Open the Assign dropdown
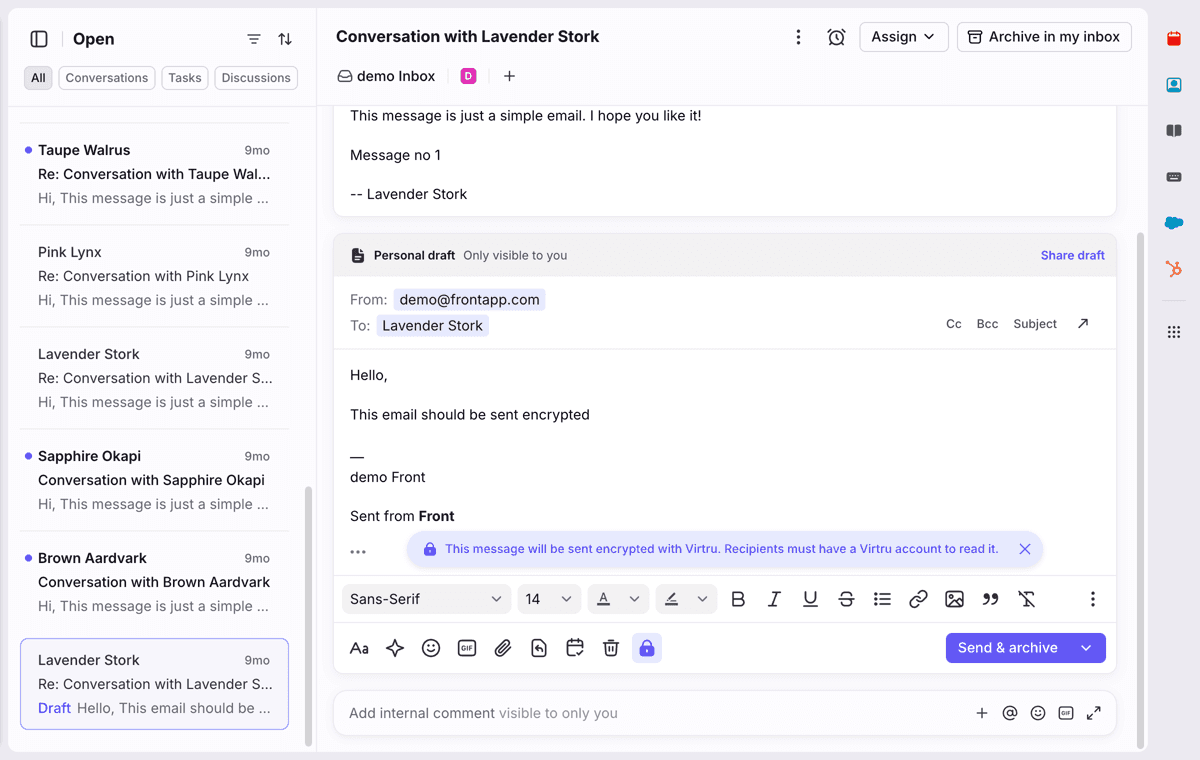1200x760 pixels. point(904,37)
